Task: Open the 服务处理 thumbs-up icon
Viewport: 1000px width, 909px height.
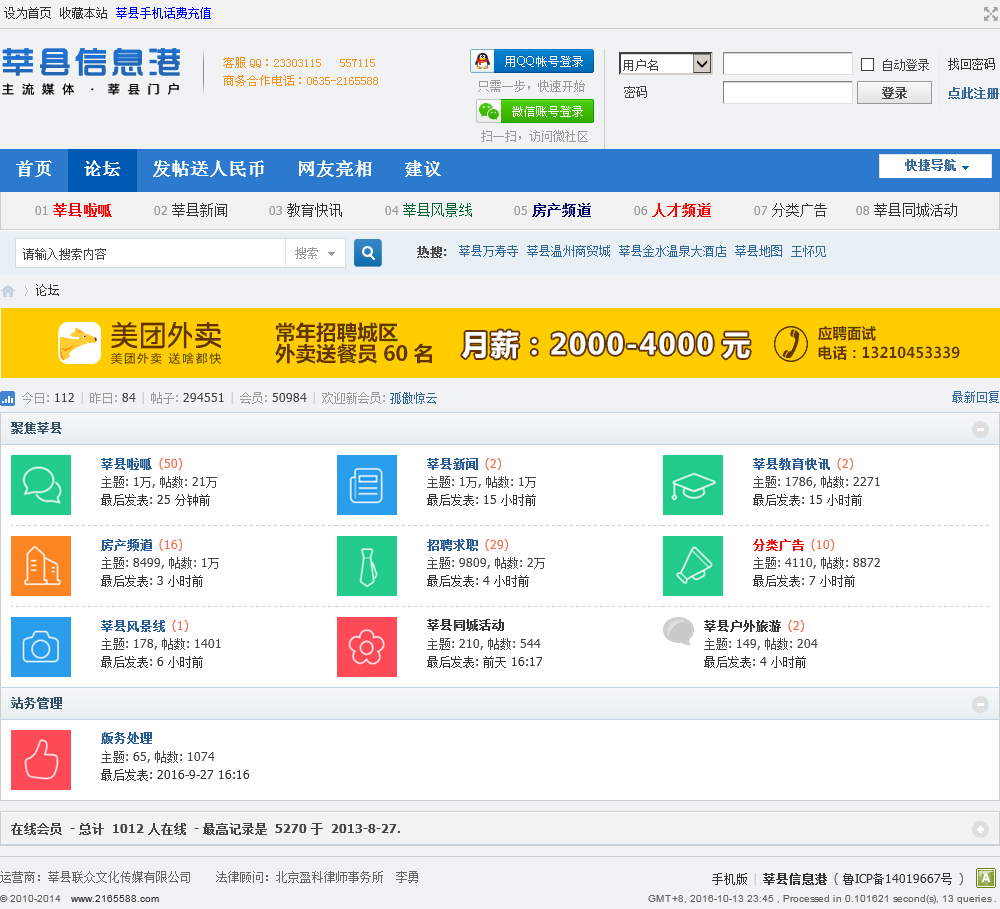Action: click(41, 760)
